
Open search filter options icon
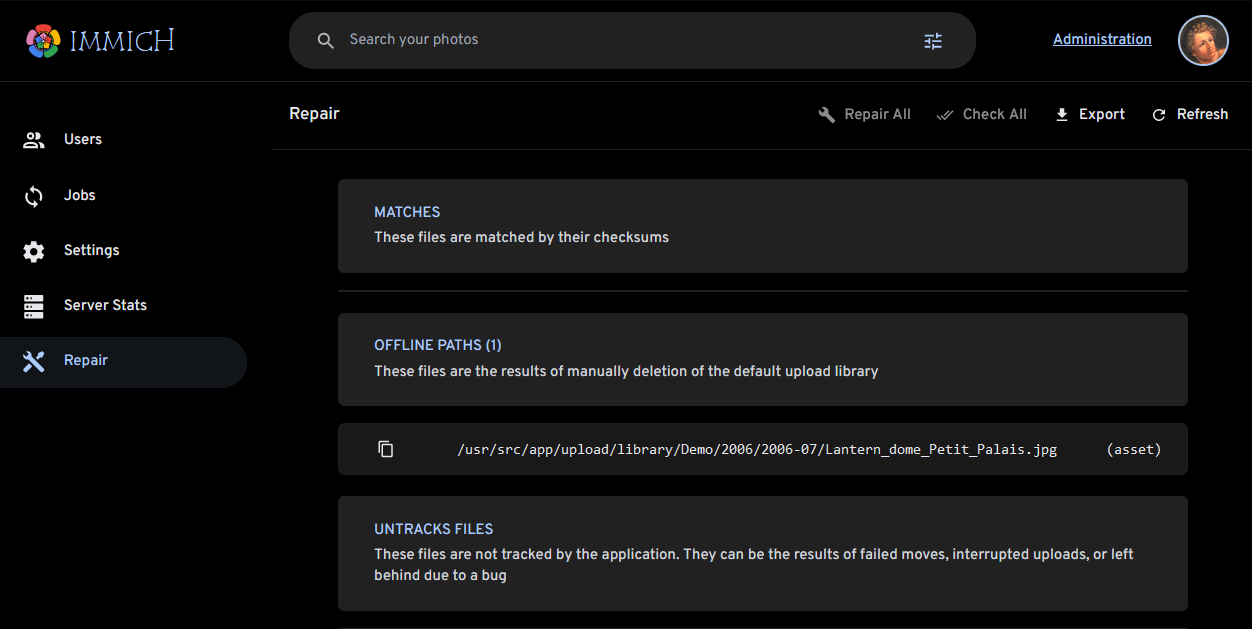point(932,41)
